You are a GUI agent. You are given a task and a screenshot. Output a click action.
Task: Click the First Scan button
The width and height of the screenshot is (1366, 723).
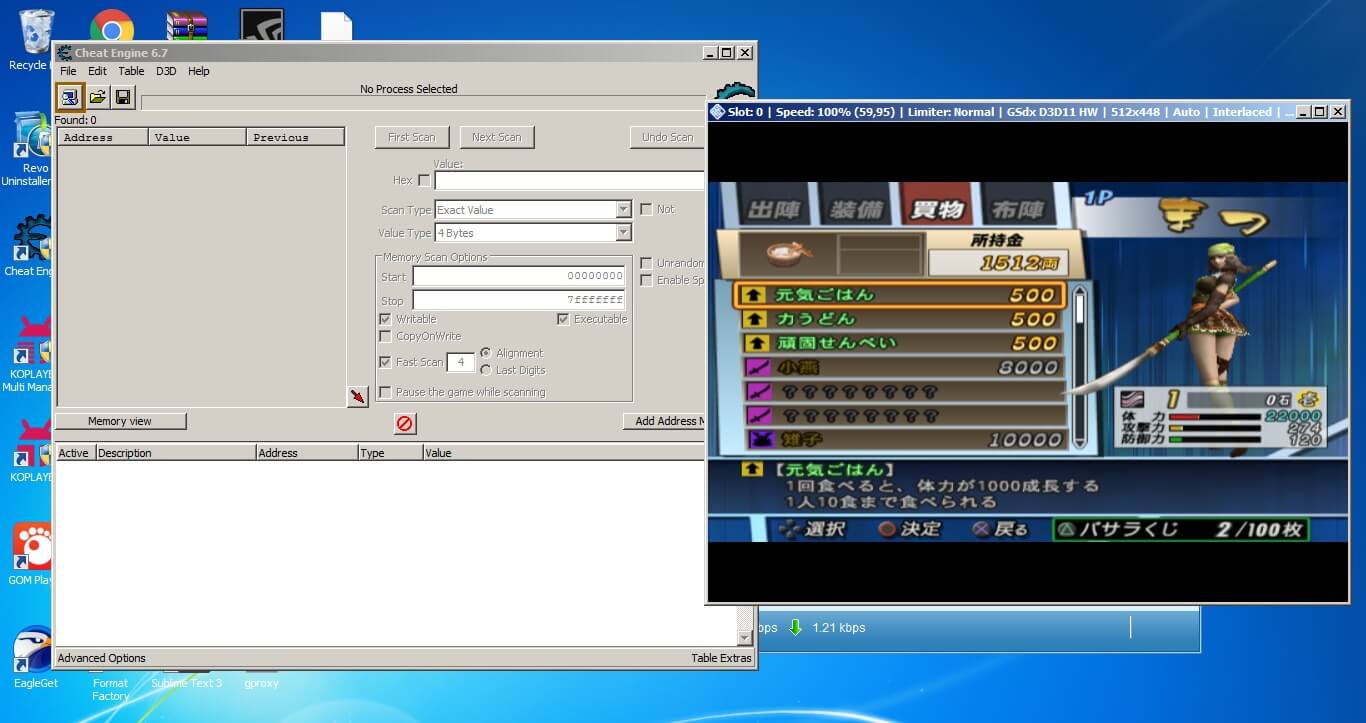pos(412,137)
